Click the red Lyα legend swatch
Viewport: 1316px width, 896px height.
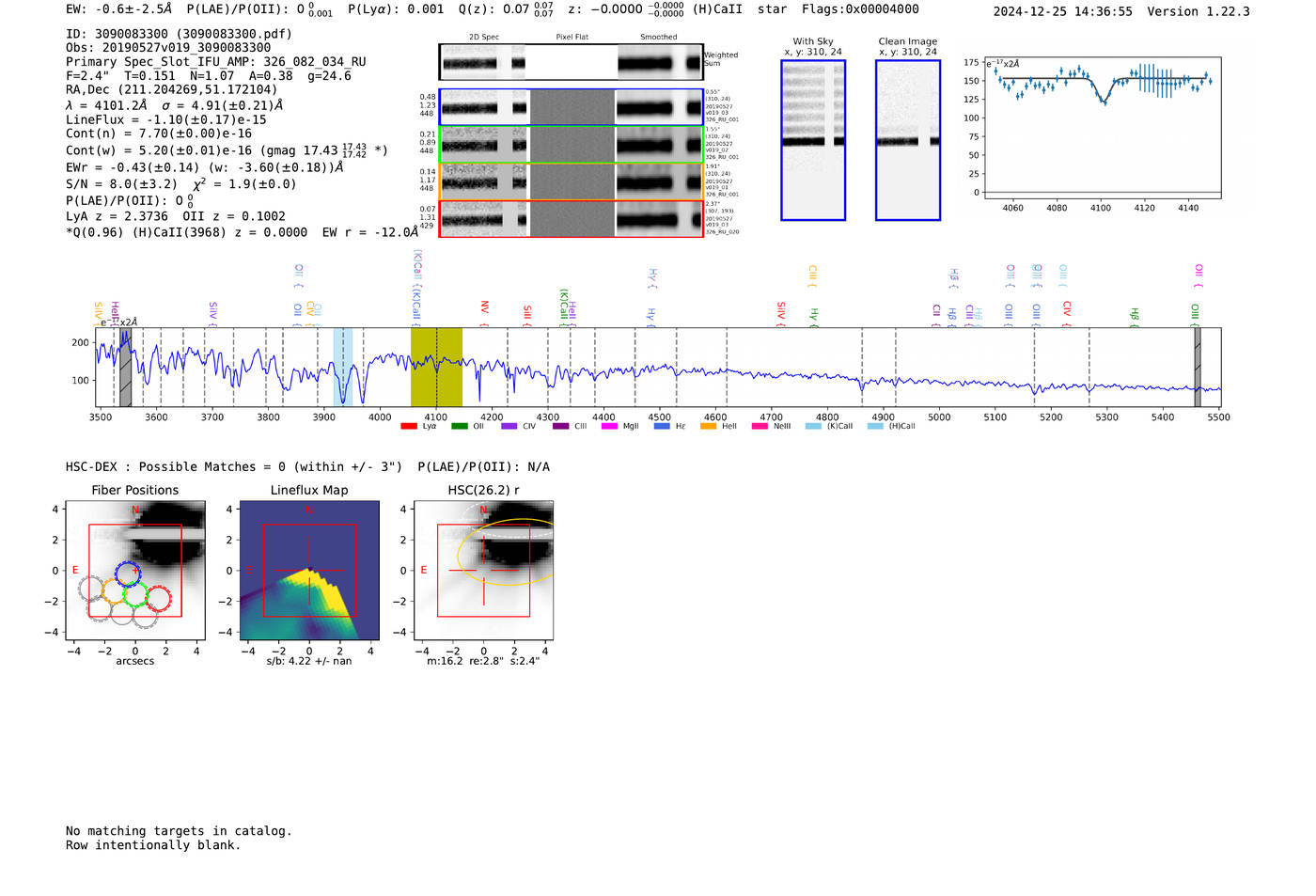408,426
